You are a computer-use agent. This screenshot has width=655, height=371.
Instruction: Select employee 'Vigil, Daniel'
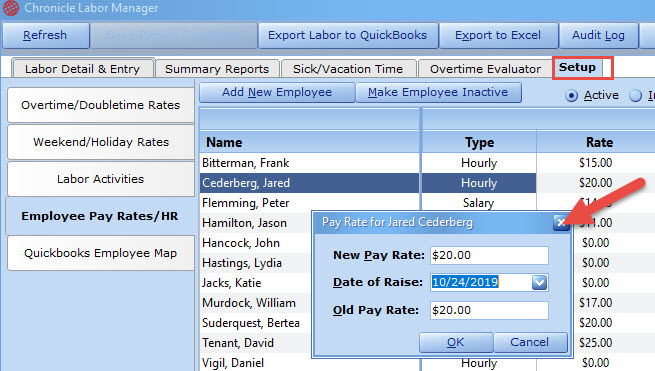(233, 363)
